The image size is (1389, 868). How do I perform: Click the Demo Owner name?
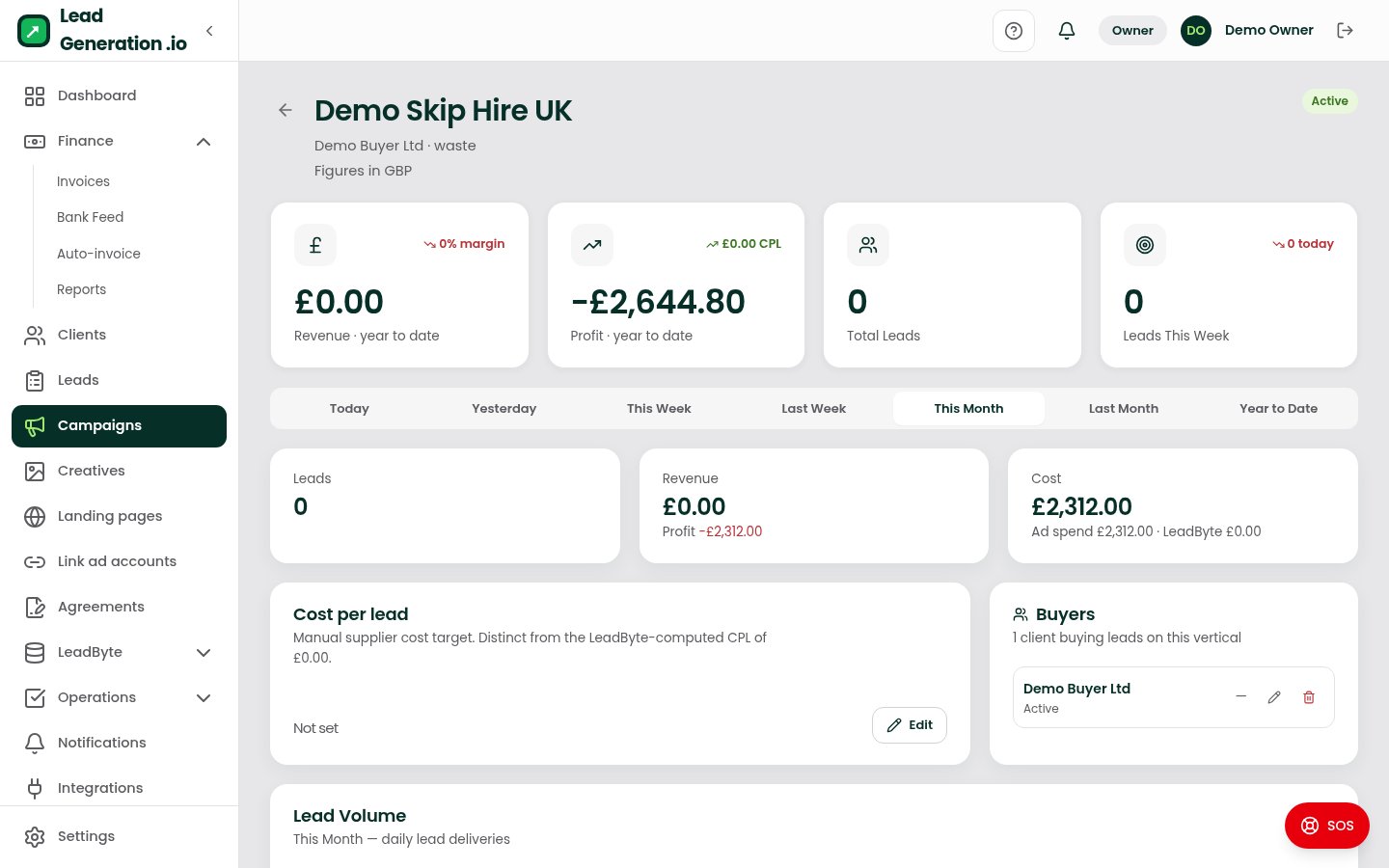pos(1268,31)
